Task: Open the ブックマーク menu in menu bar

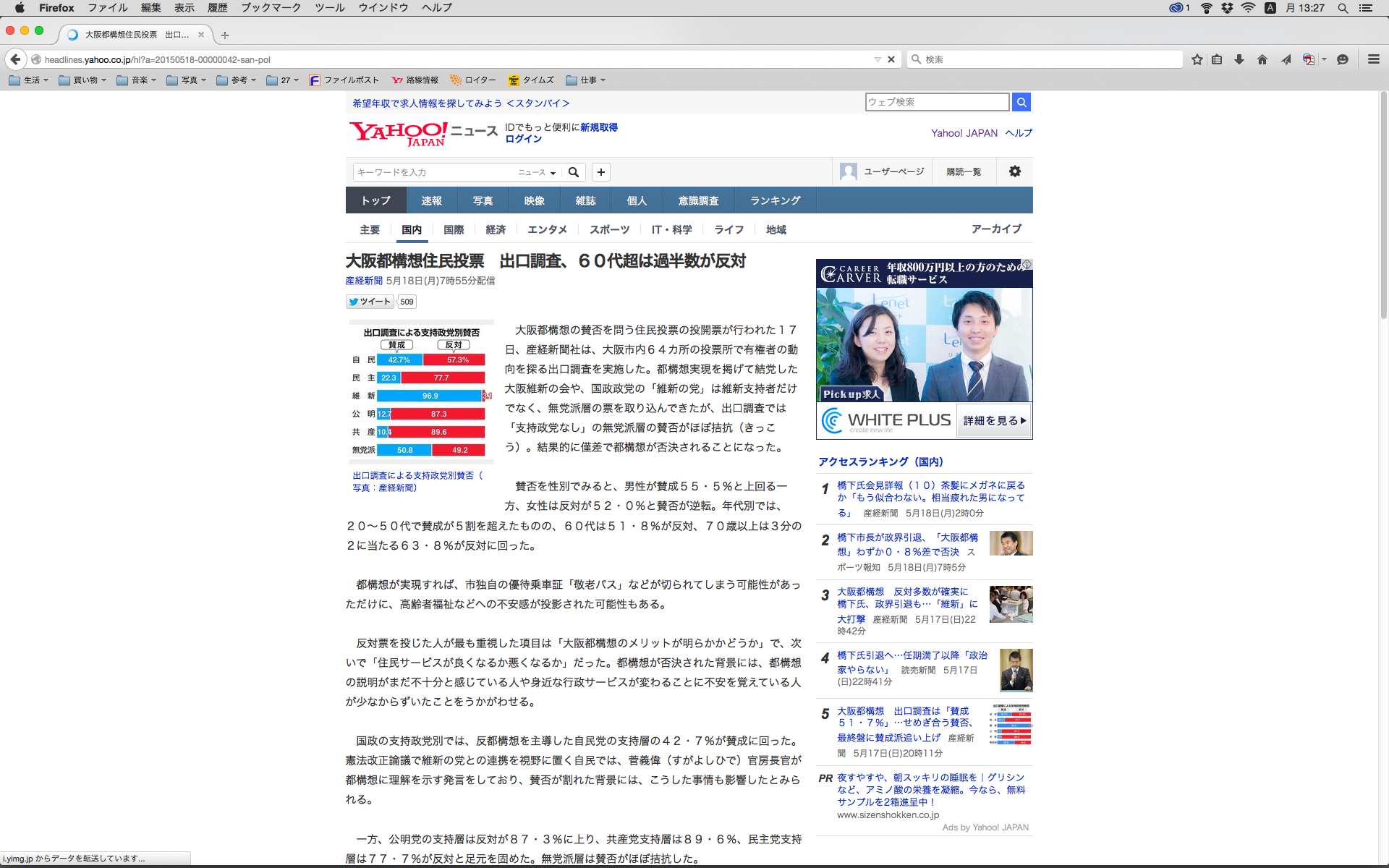Action: tap(271, 8)
